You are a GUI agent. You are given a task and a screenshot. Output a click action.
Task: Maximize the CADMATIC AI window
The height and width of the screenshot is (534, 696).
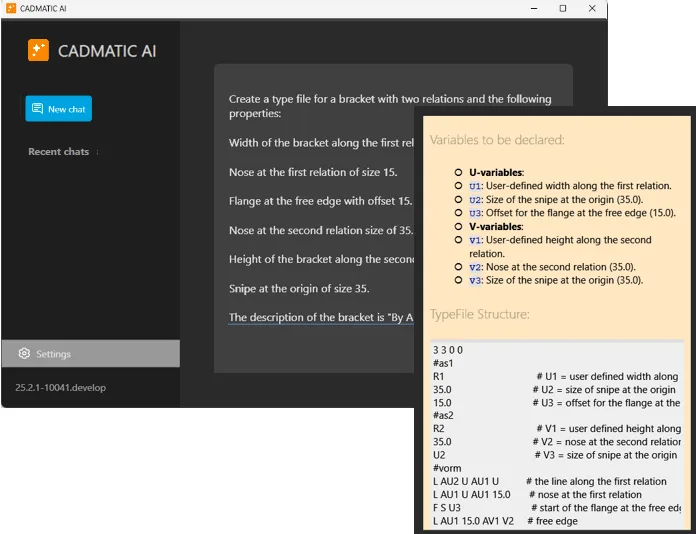tap(562, 8)
